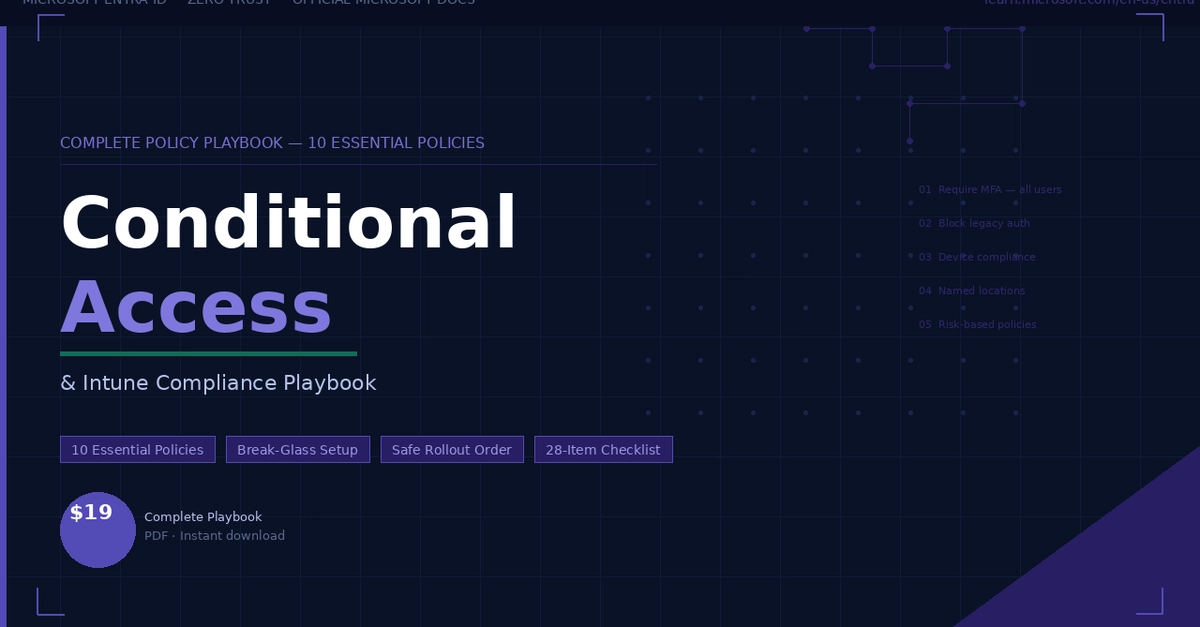The width and height of the screenshot is (1200, 627).
Task: Click the "10 Essential Policies" tag
Action: pyautogui.click(x=137, y=450)
